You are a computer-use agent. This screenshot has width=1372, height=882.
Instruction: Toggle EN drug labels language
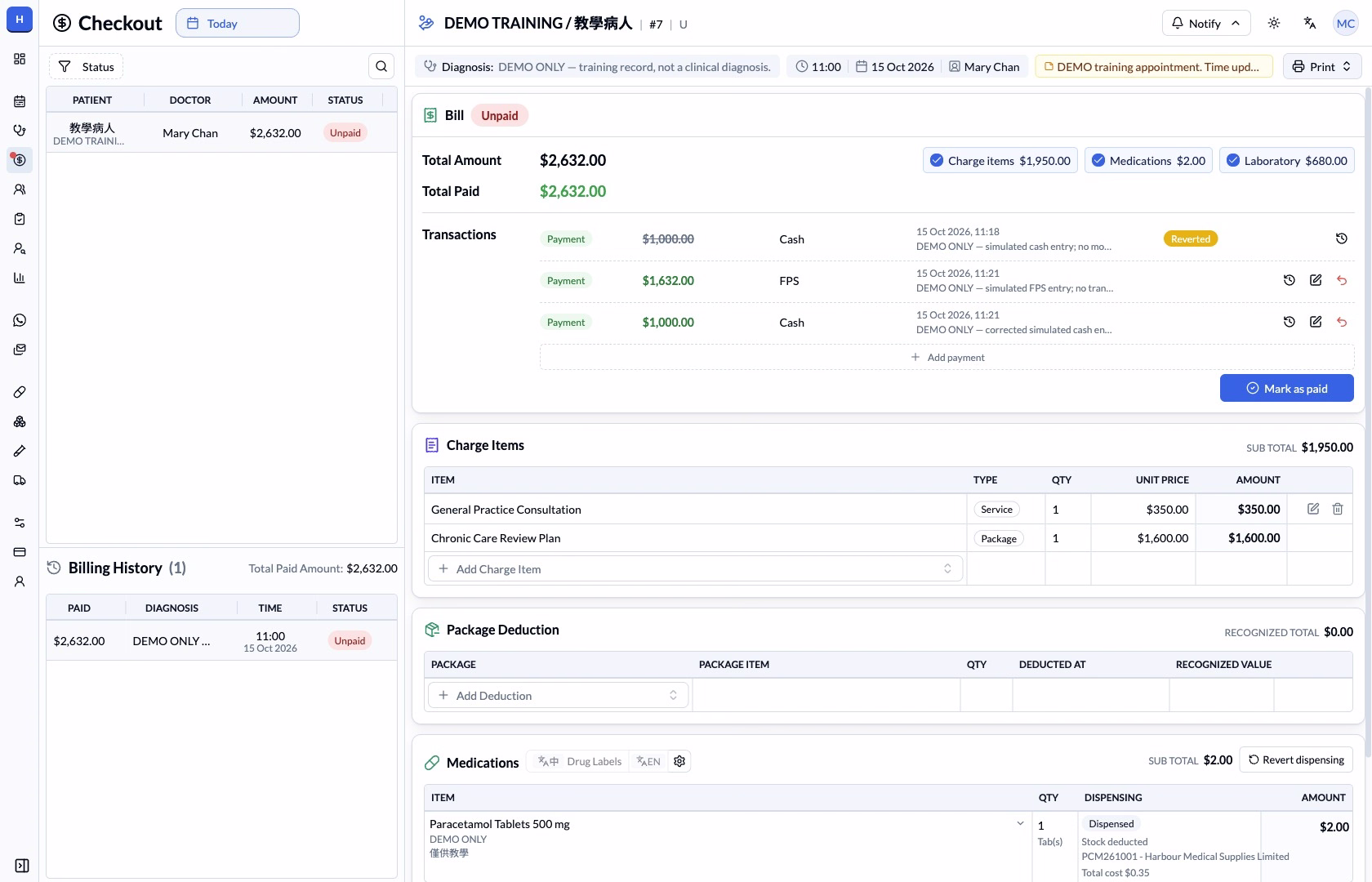pos(648,761)
